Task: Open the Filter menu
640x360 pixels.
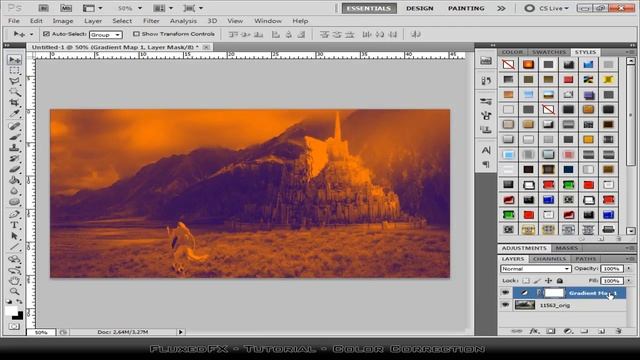Action: [x=151, y=21]
